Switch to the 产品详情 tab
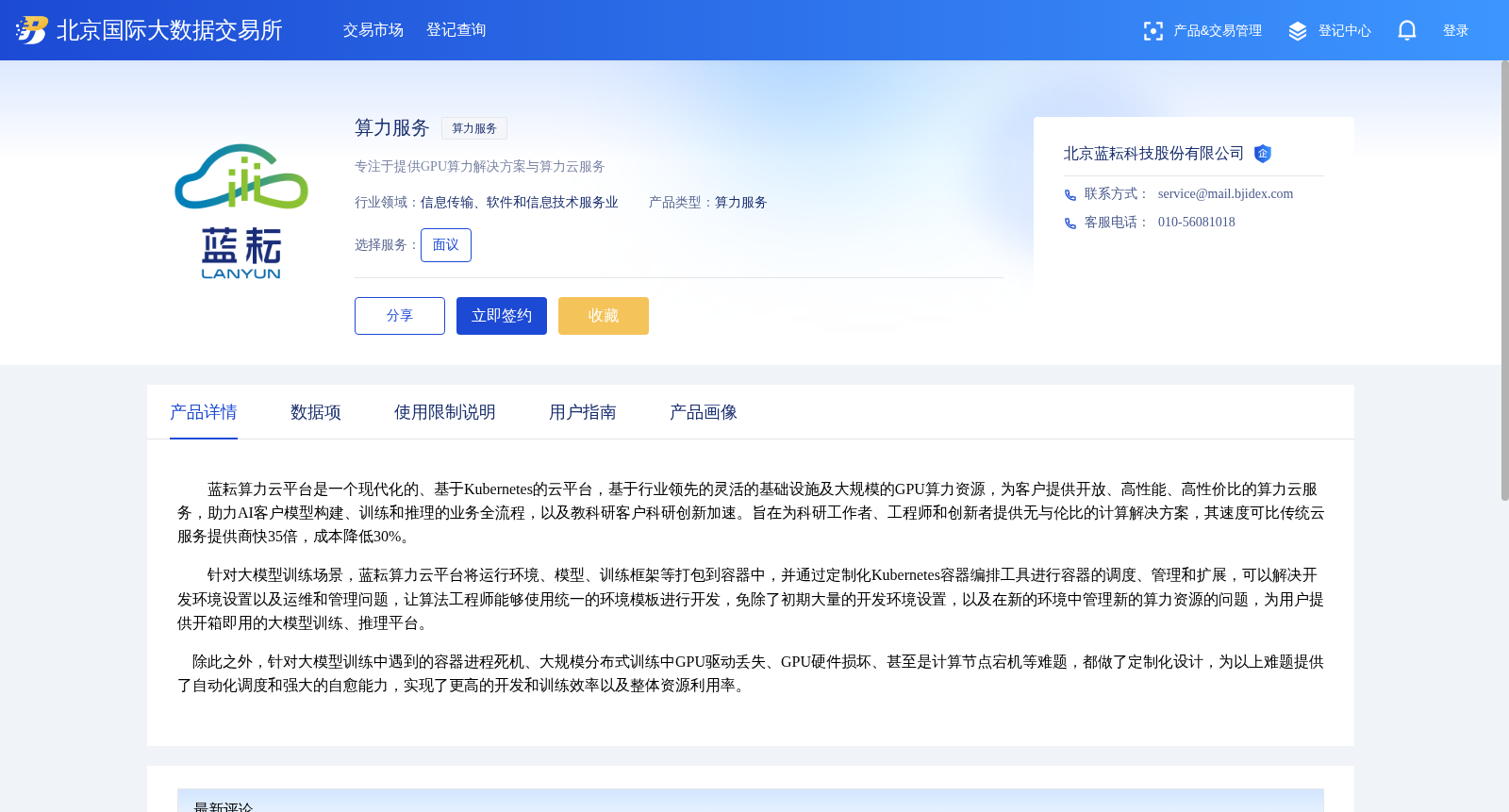 click(x=204, y=412)
